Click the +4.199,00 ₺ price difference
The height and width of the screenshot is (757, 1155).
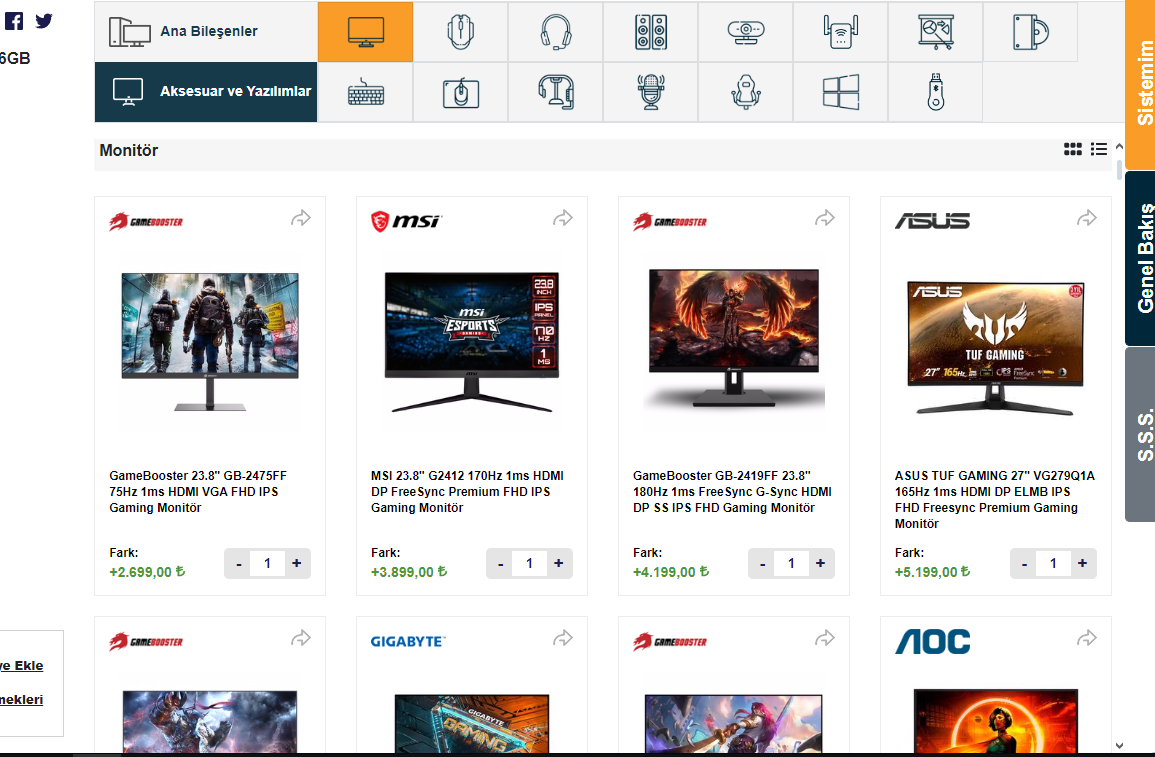671,572
